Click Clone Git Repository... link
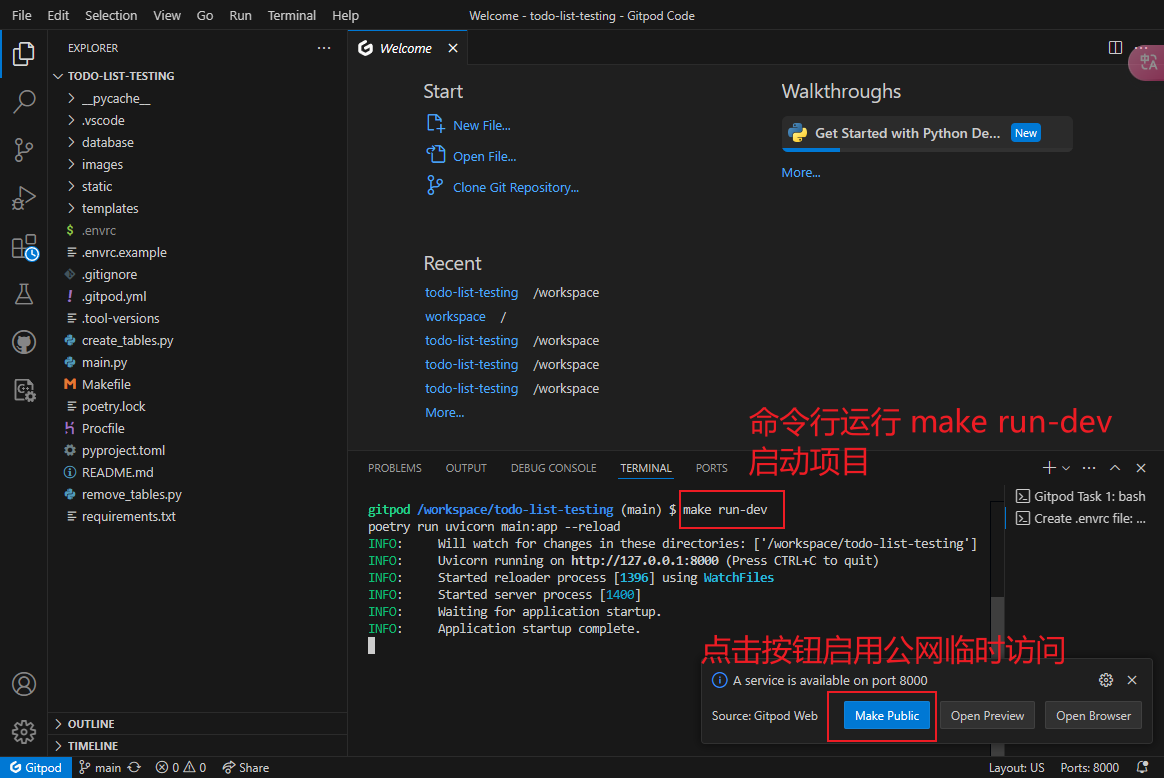This screenshot has height=778, width=1164. pos(516,188)
